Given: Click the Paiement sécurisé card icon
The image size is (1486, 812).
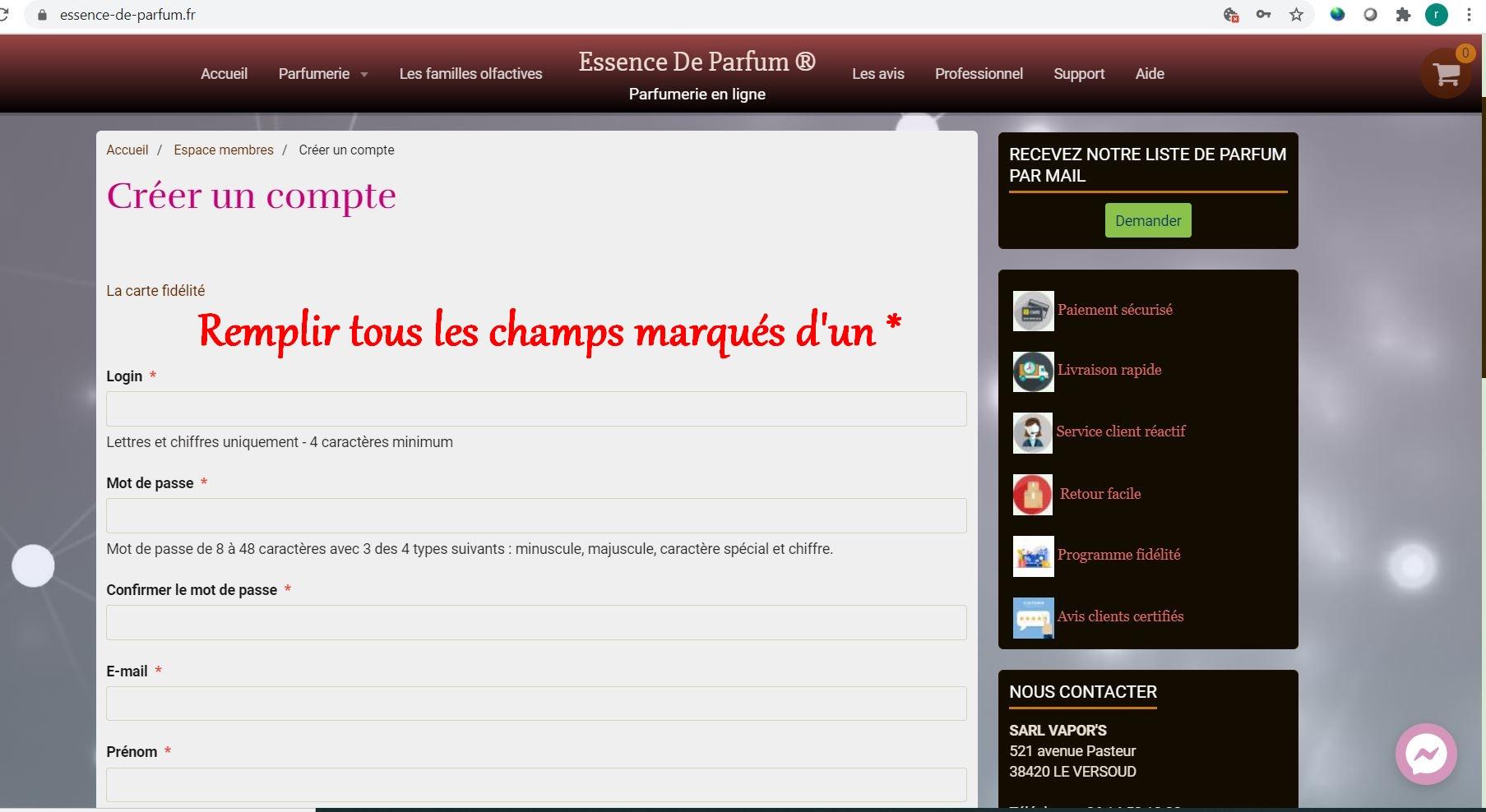Looking at the screenshot, I should coord(1033,311).
